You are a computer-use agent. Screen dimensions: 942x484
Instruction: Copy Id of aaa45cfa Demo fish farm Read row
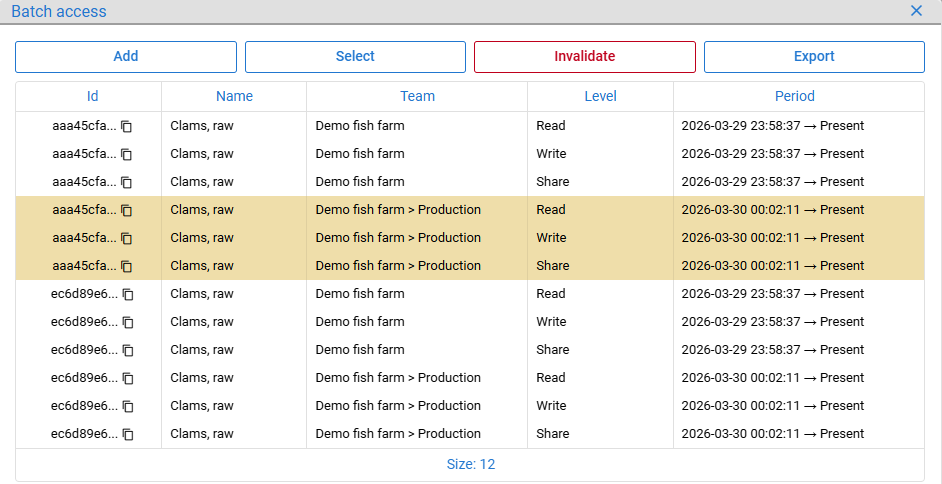pyautogui.click(x=126, y=126)
